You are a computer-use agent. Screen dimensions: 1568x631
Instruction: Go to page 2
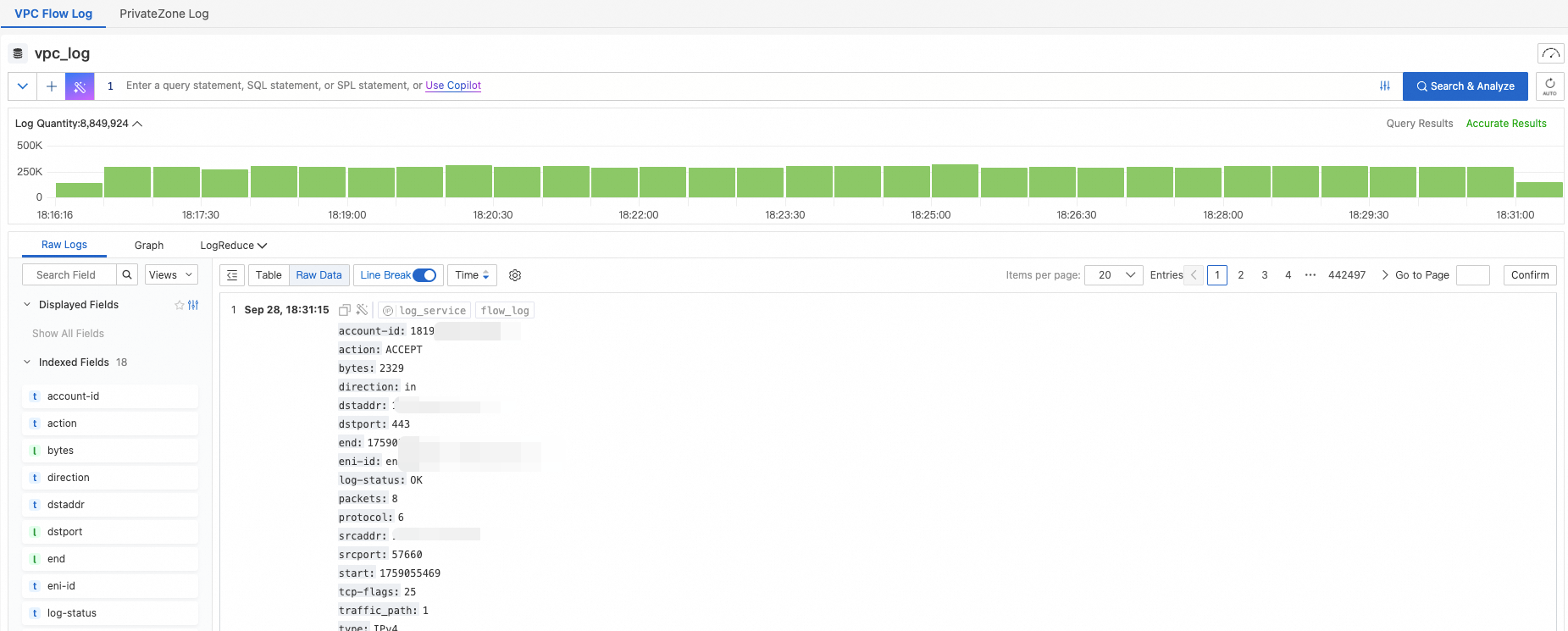(1241, 275)
